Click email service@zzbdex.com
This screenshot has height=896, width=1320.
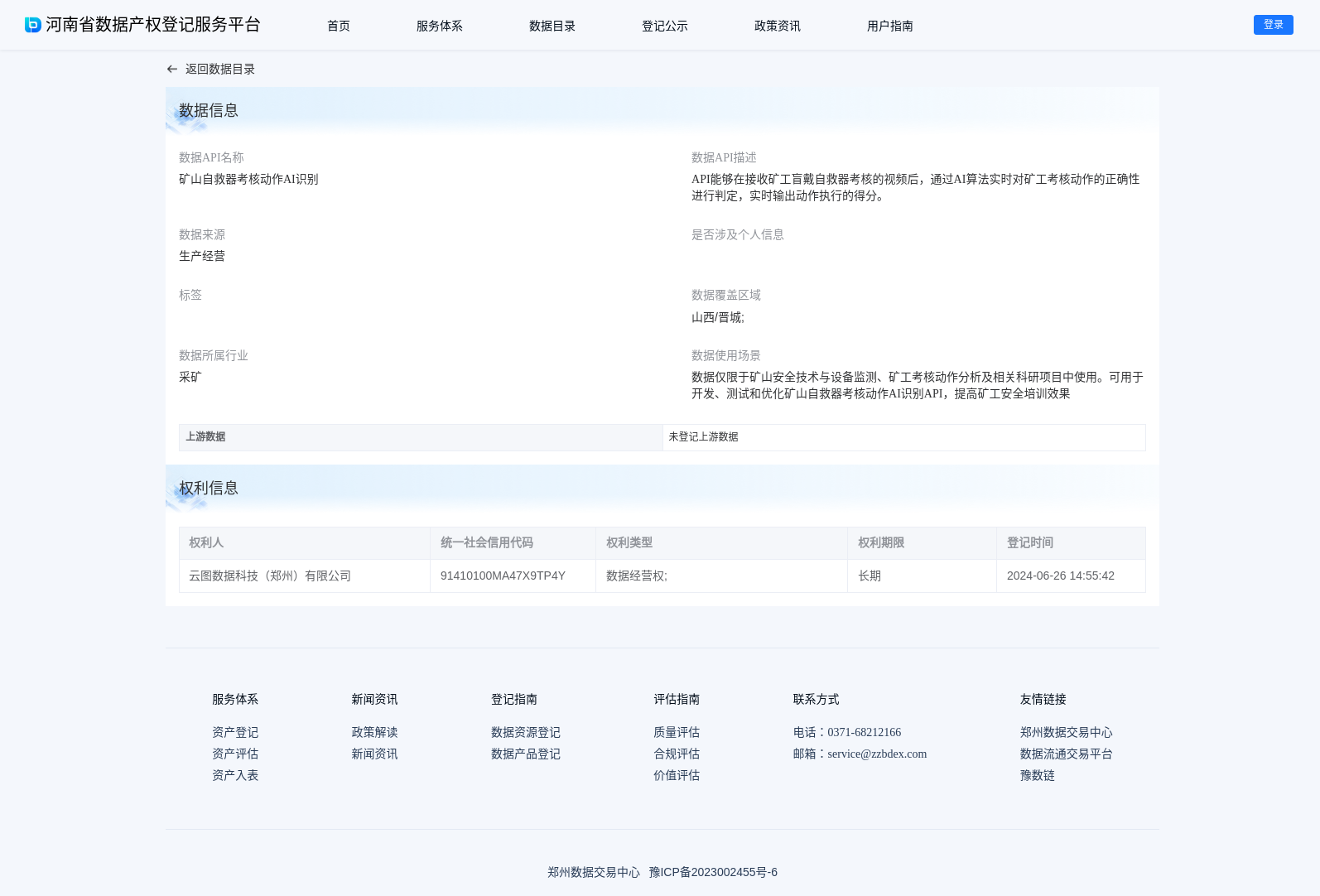(x=877, y=754)
